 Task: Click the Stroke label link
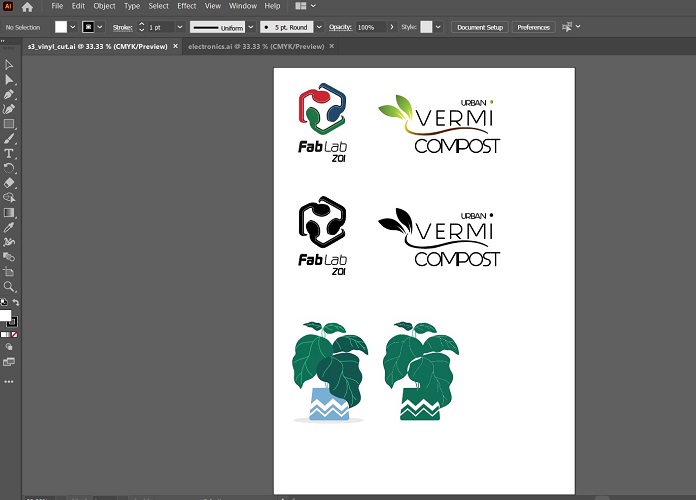pyautogui.click(x=123, y=28)
